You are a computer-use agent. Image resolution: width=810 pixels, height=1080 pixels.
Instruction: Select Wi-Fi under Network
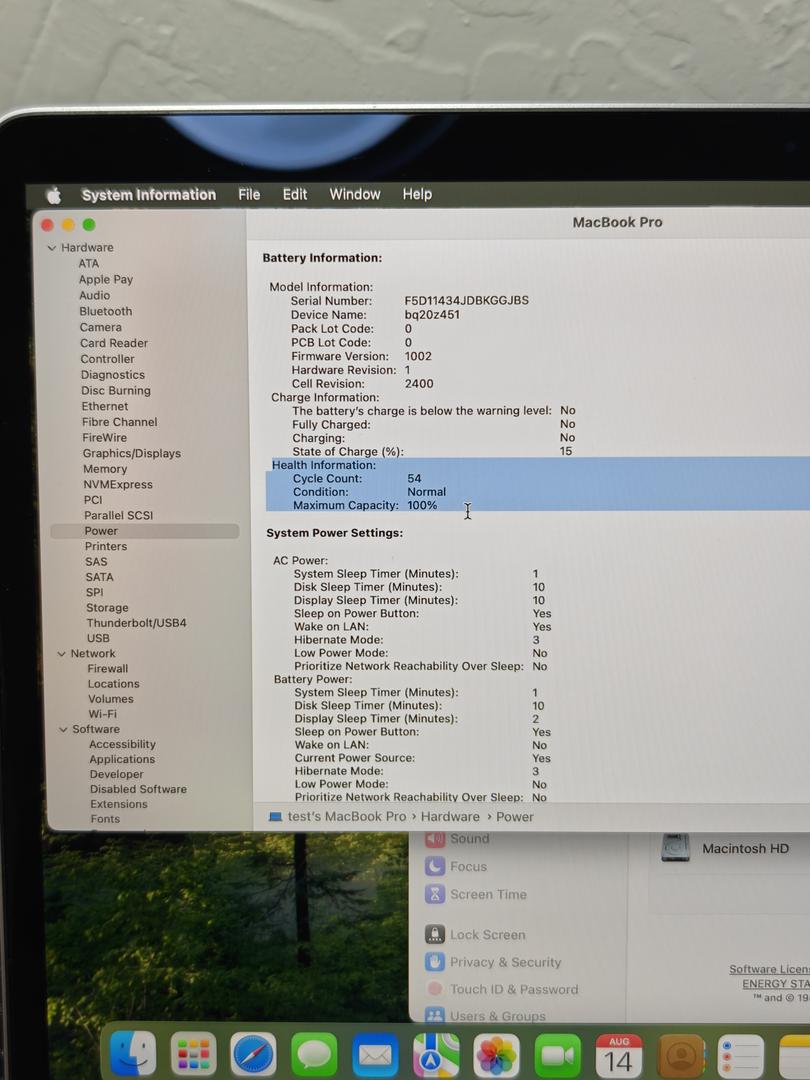coord(102,714)
